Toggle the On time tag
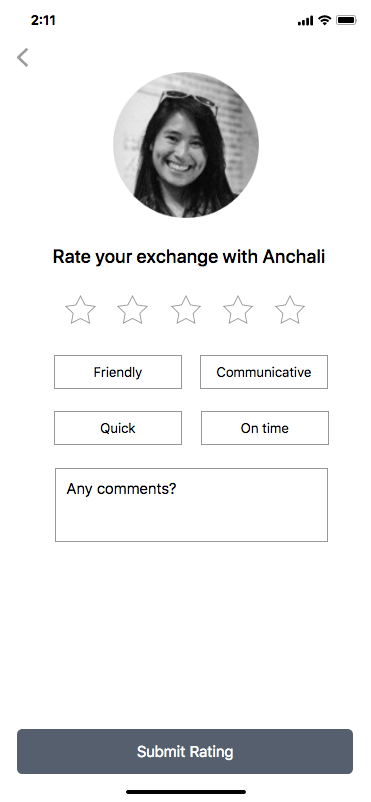This screenshot has width=371, height=802. pos(265,428)
